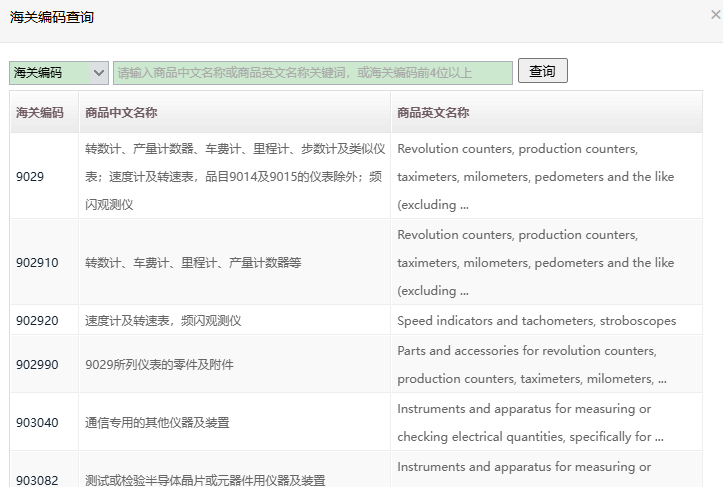Click the 海关编码 column header
Screen dimensions: 723x487
[40, 113]
